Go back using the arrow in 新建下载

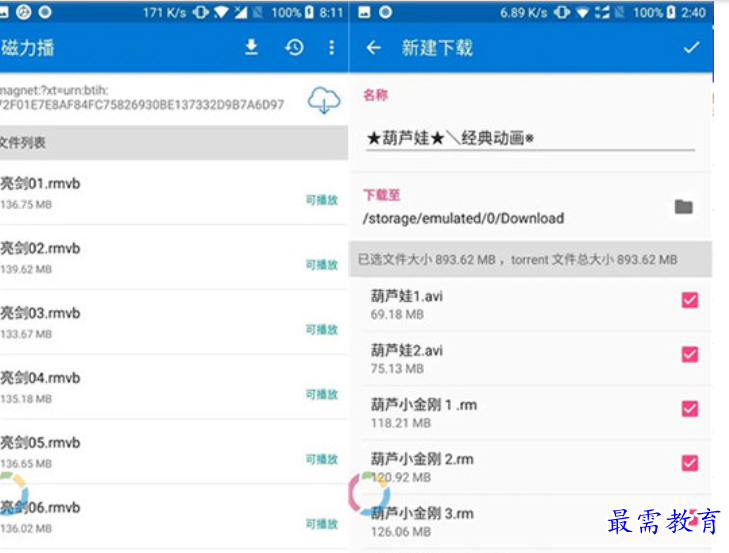[x=374, y=47]
